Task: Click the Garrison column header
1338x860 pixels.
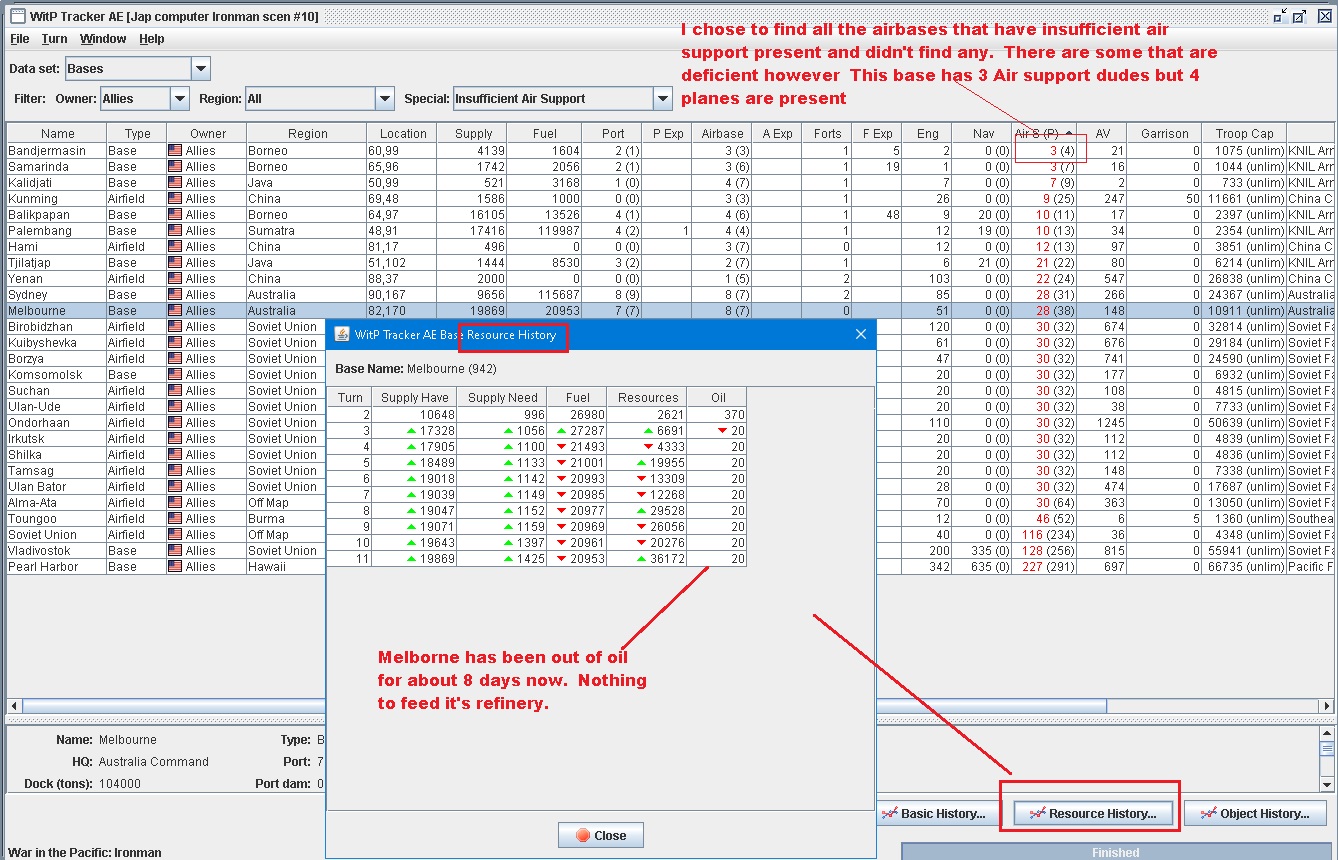Action: [1164, 133]
